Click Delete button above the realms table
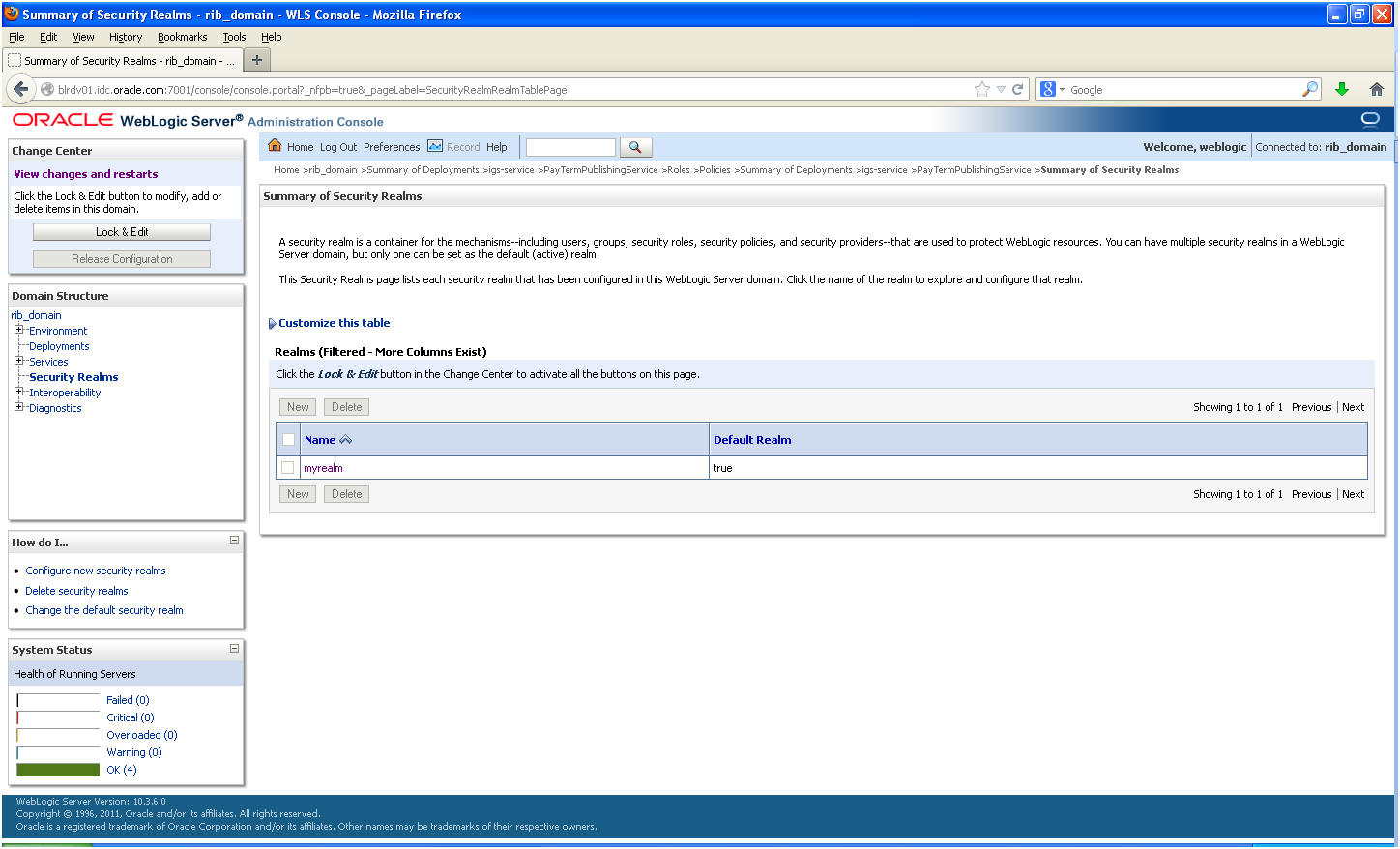The width and height of the screenshot is (1400, 849). 346,407
